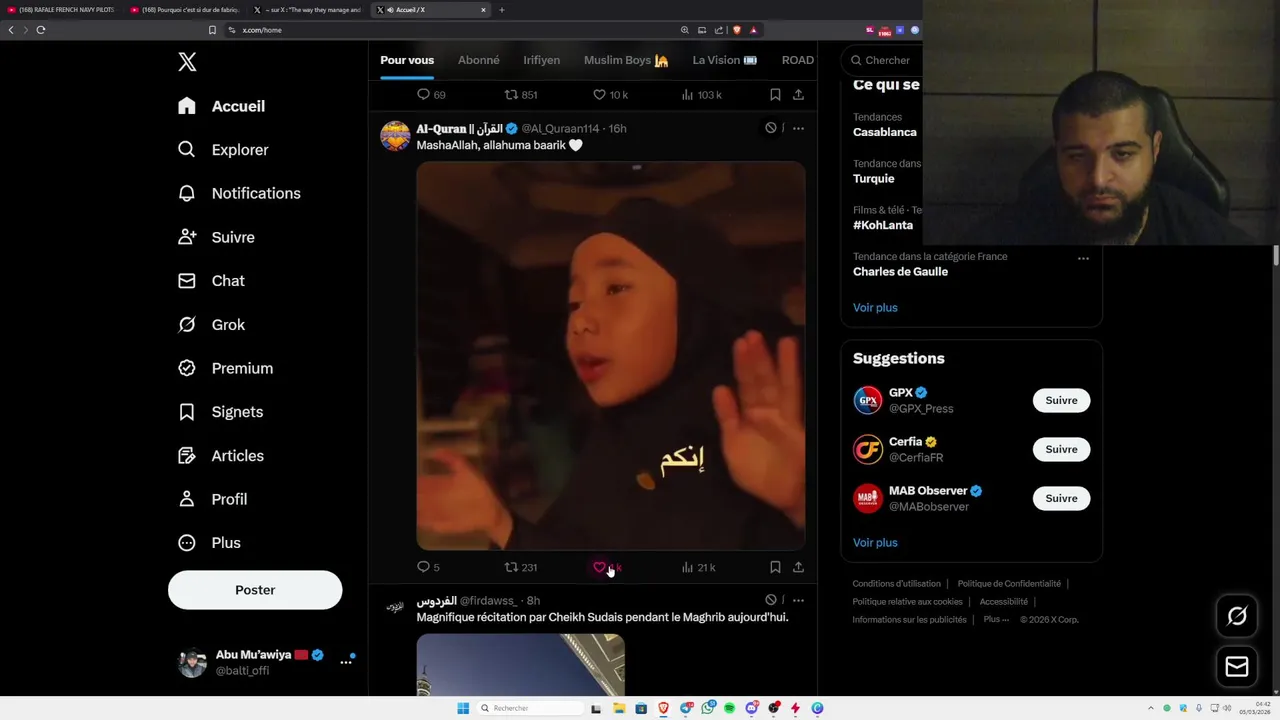Repost the post with 851 reposts
Image resolution: width=1280 pixels, height=720 pixels.
[x=521, y=95]
